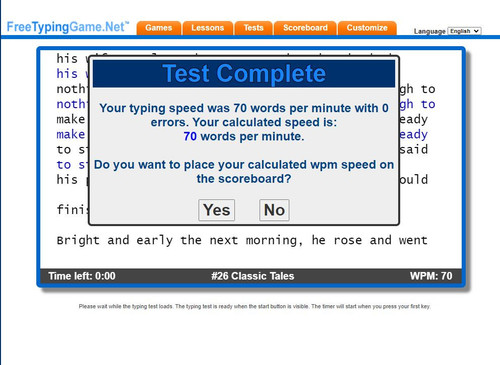This screenshot has height=365, width=500.
Task: Click the '#26 Classic Tales' test title
Action: [253, 276]
